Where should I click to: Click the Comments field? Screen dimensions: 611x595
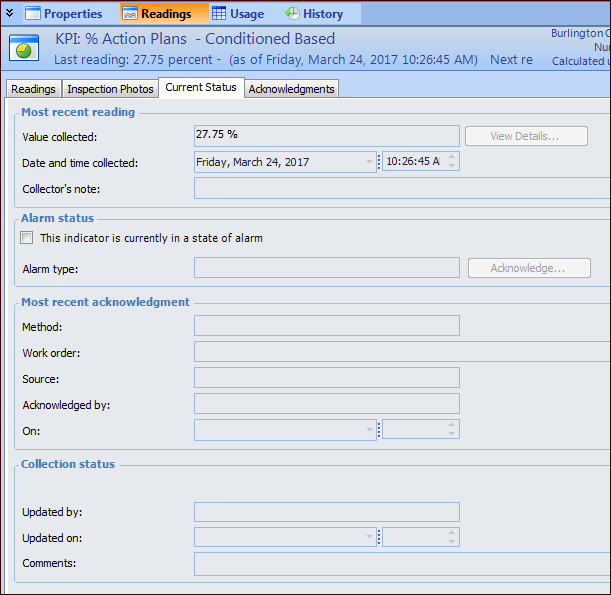tap(402, 564)
